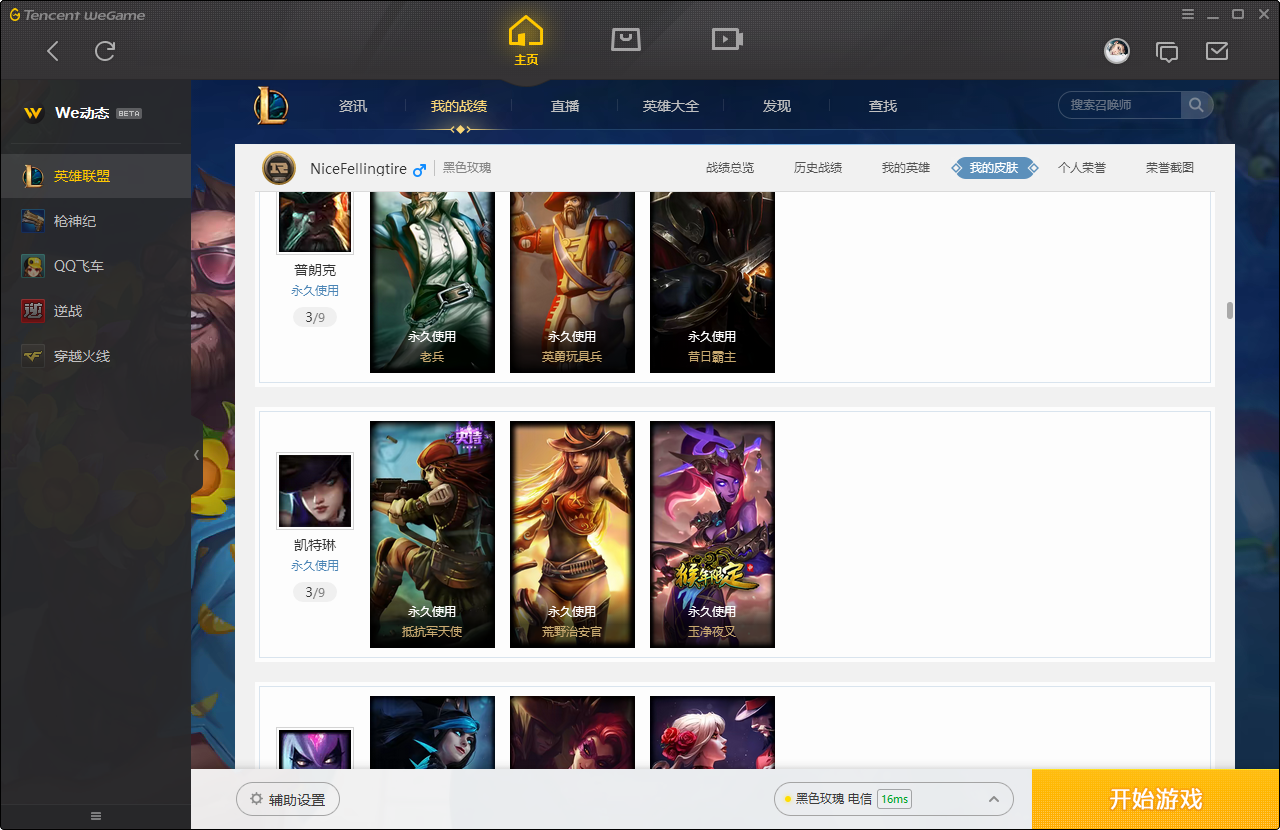Click the 黑色玫瑰 server label beside name
Image resolution: width=1280 pixels, height=830 pixels.
coord(467,168)
